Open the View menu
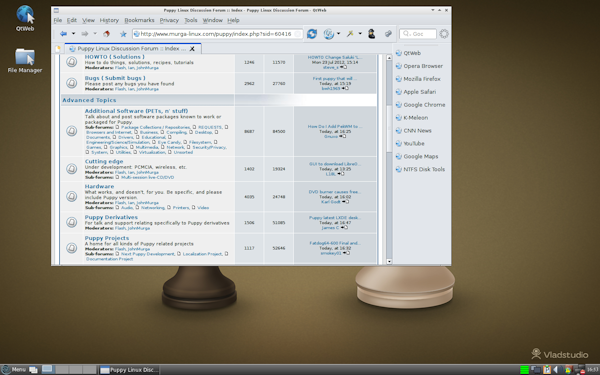600x375 pixels. [88, 20]
